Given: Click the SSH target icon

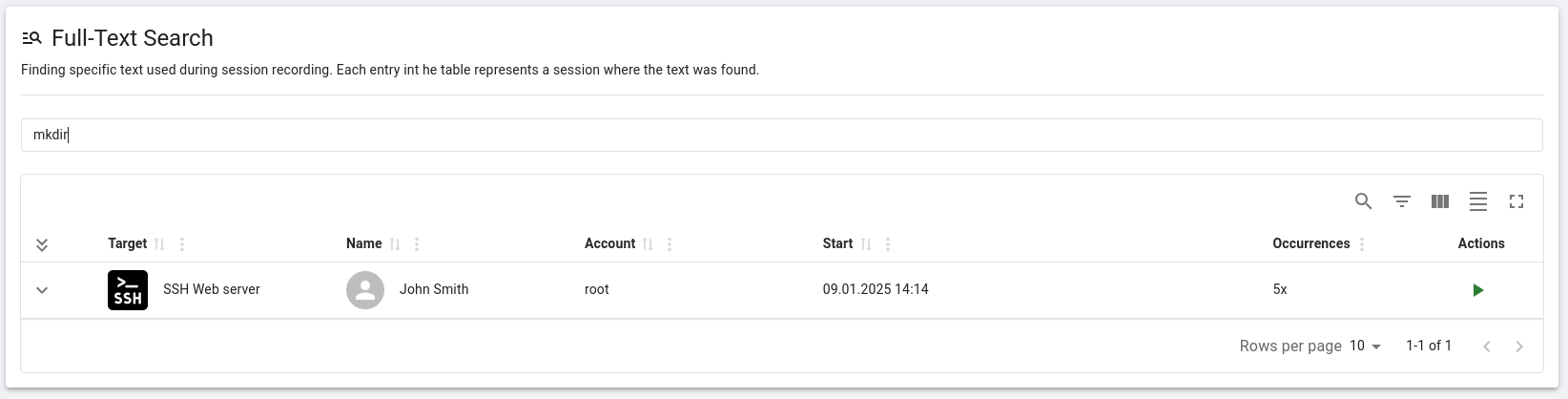Looking at the screenshot, I should tap(128, 290).
